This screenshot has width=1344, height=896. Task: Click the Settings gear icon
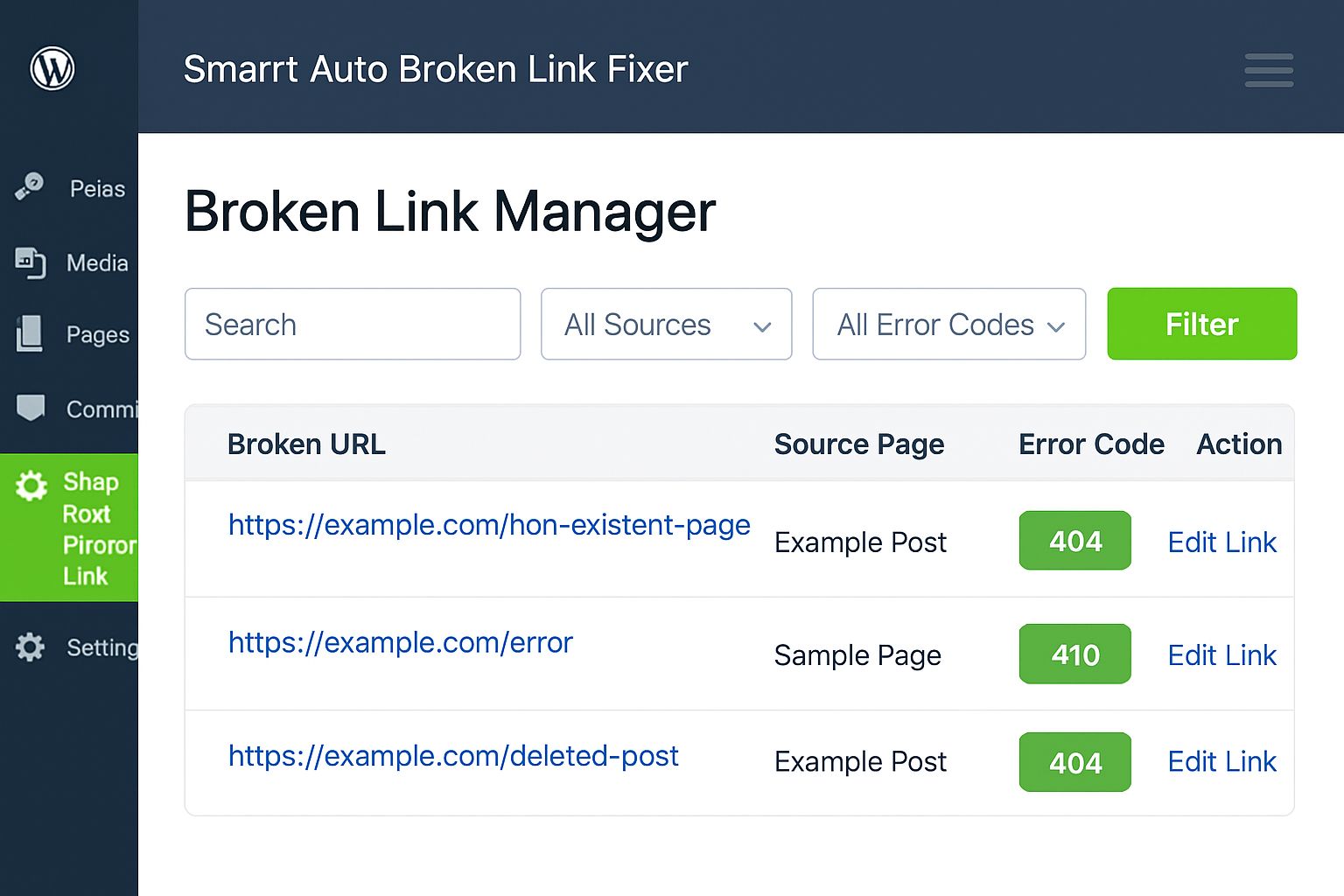pos(31,647)
